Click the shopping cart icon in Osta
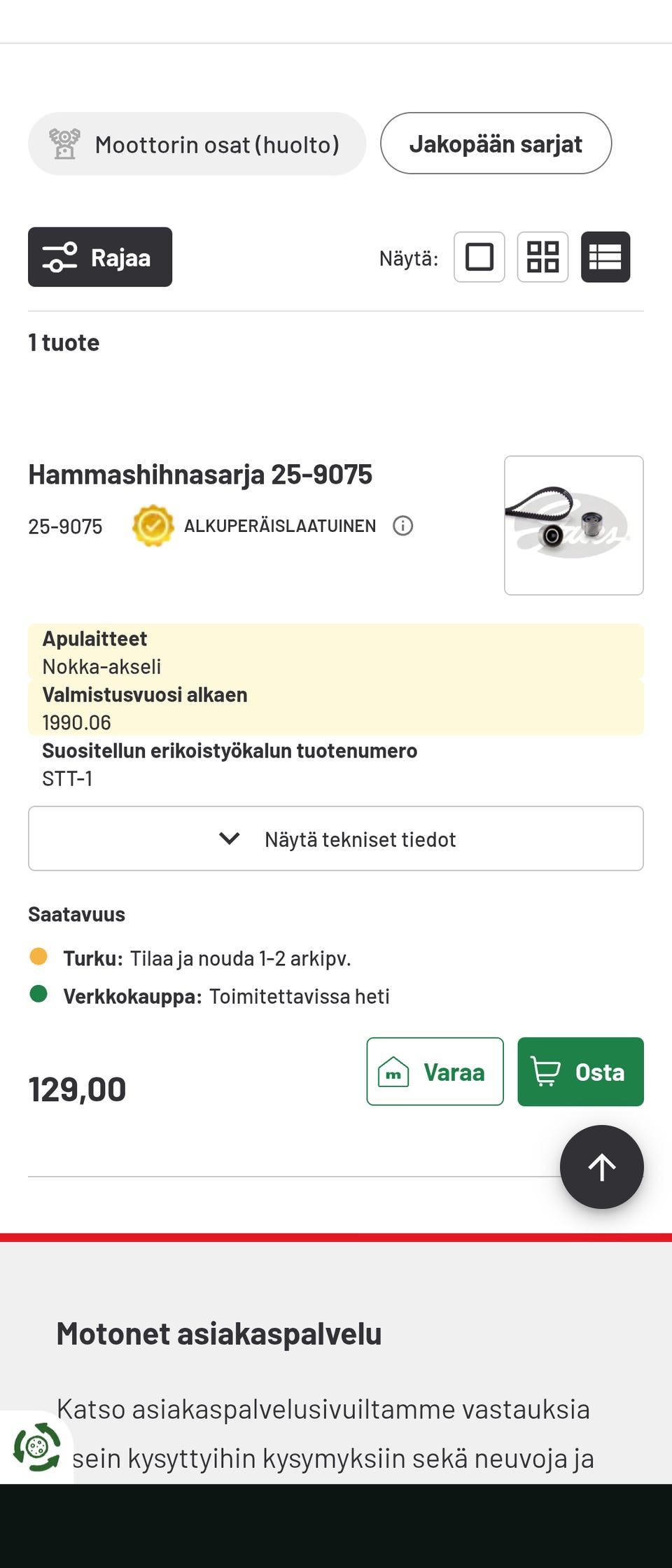Image resolution: width=672 pixels, height=1568 pixels. [x=546, y=1072]
